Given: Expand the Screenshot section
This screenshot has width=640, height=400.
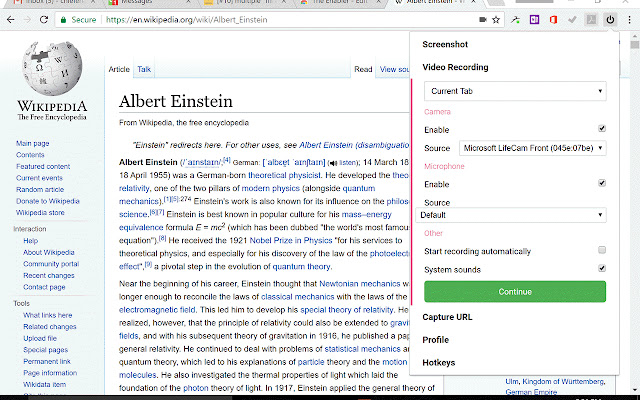Looking at the screenshot, I should [x=445, y=44].
